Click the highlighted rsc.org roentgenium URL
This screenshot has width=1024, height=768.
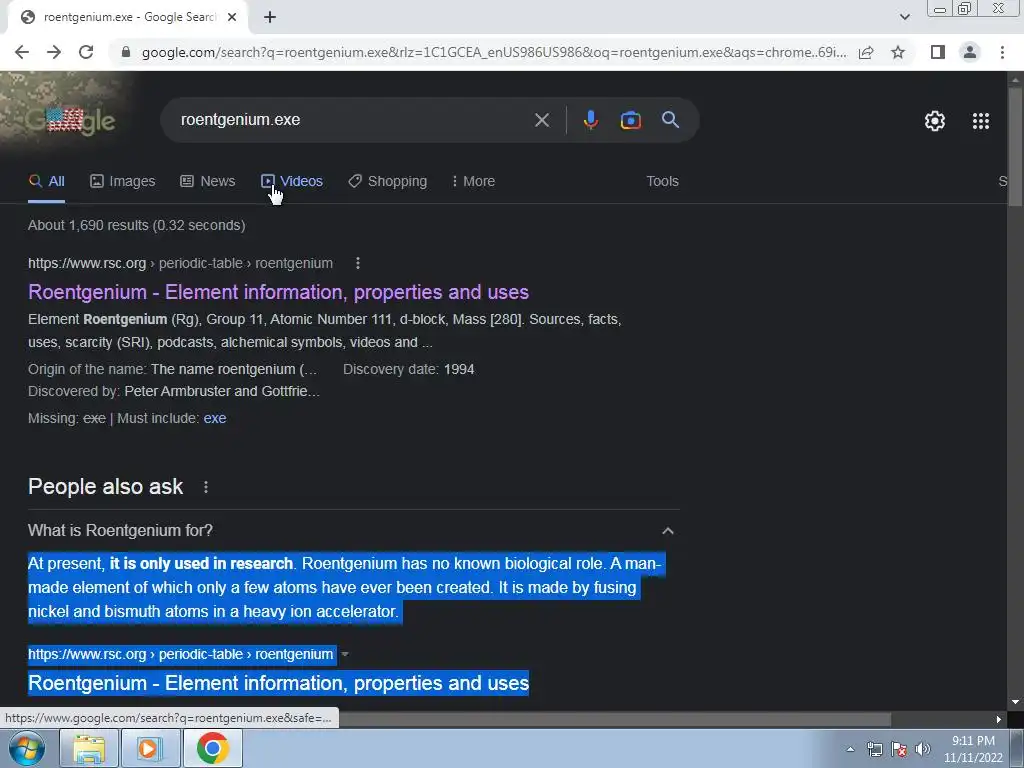180,654
